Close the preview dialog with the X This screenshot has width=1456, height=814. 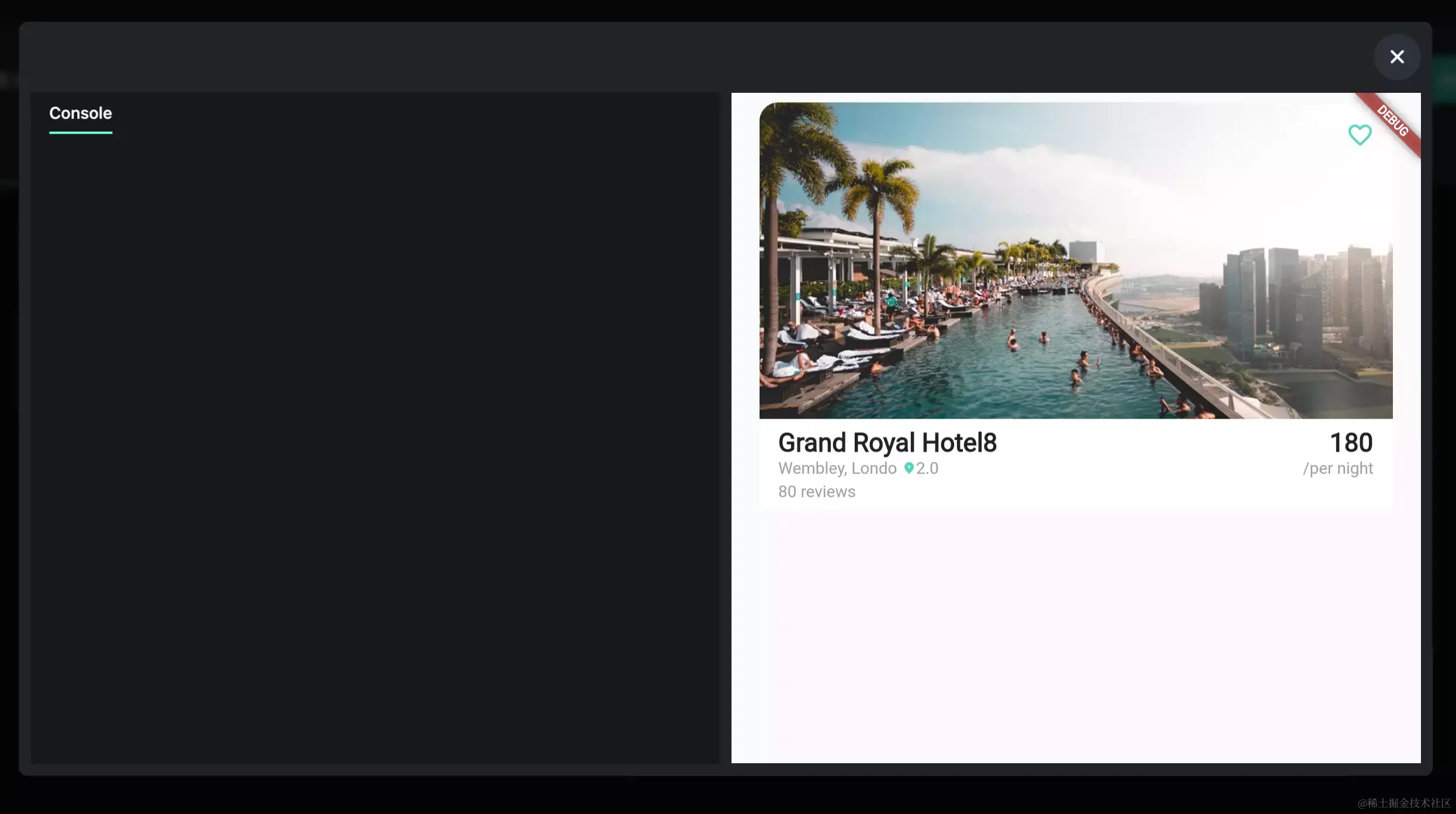tap(1396, 57)
